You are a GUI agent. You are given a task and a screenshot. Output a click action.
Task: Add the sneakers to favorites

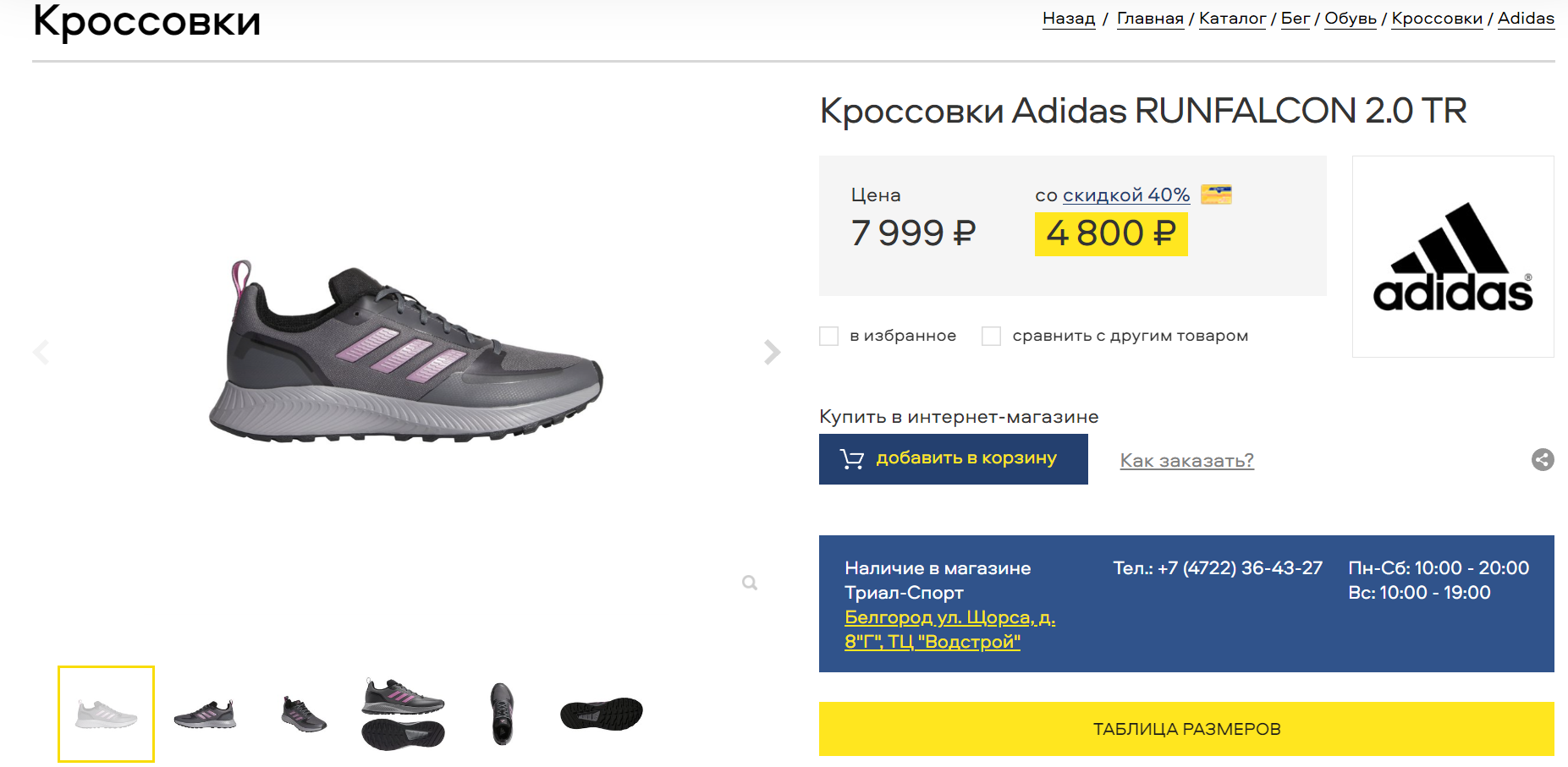(828, 336)
